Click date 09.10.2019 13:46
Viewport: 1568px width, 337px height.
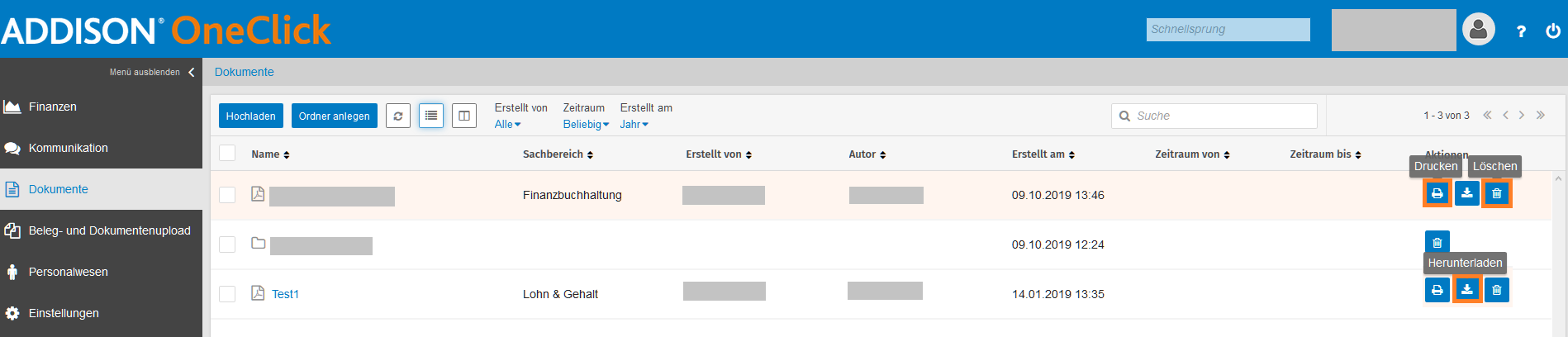pos(1058,195)
